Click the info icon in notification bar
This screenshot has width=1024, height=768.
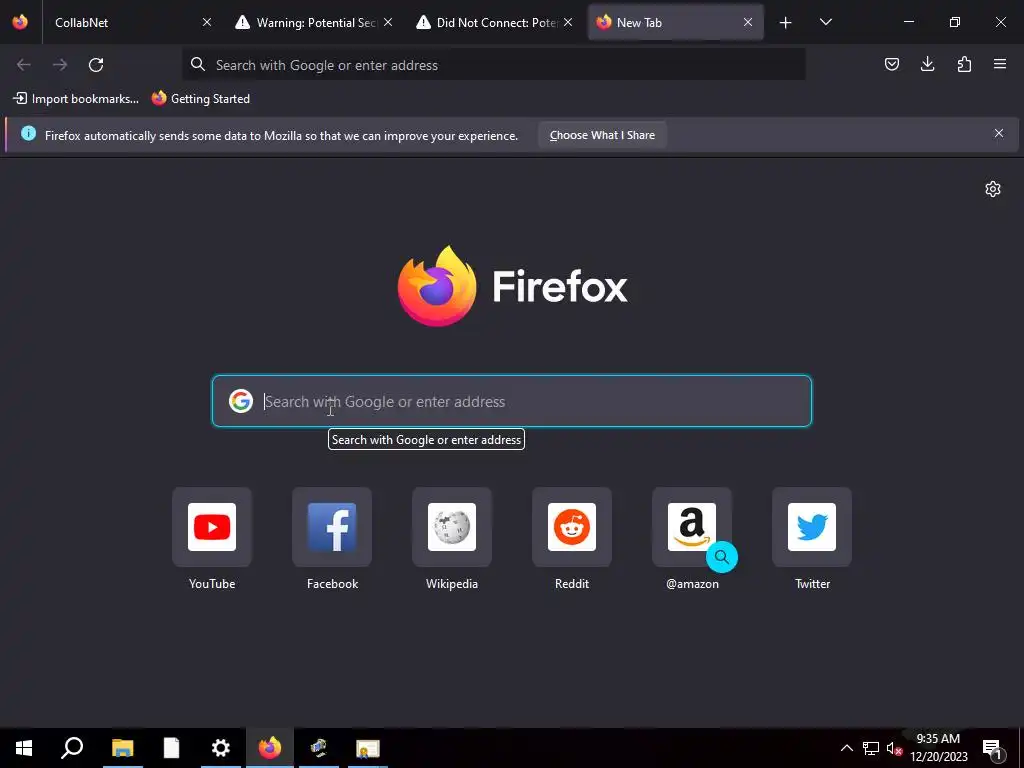[29, 133]
